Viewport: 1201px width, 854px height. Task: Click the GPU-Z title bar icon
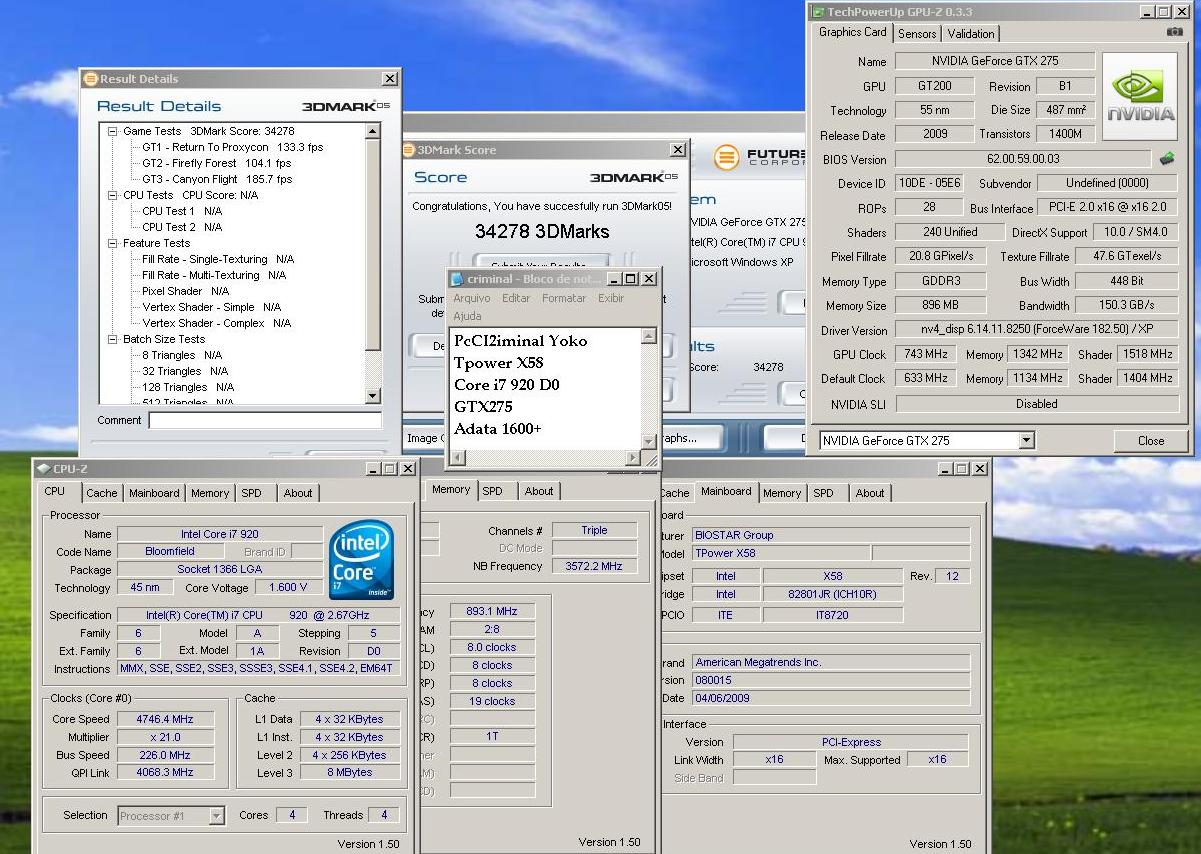[x=817, y=12]
